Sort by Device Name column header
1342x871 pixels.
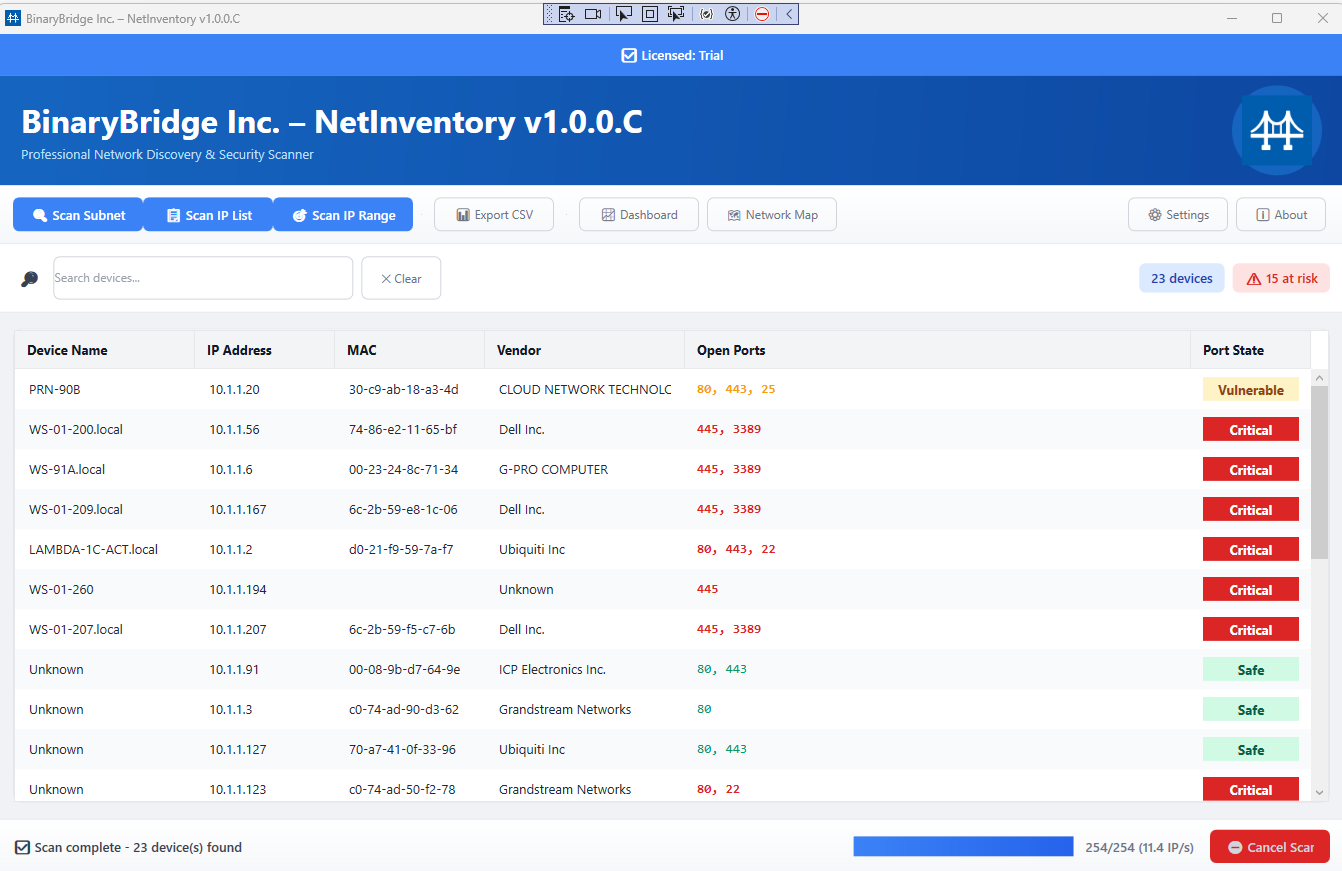click(x=104, y=350)
